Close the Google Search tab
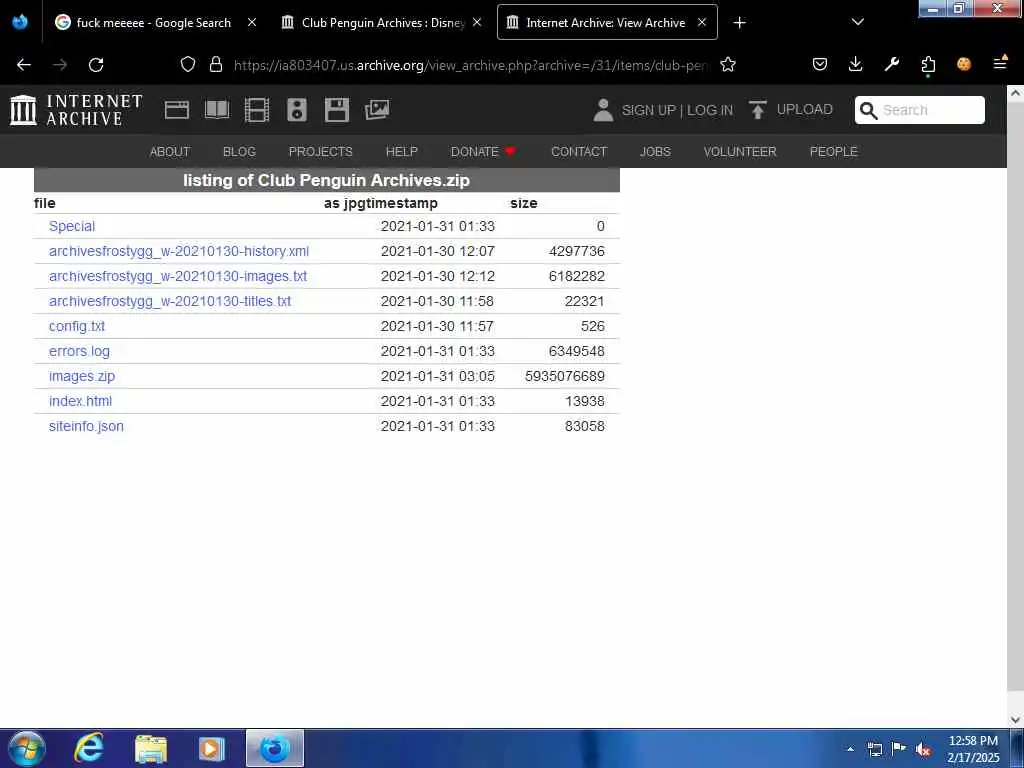The image size is (1024, 768). point(252,22)
